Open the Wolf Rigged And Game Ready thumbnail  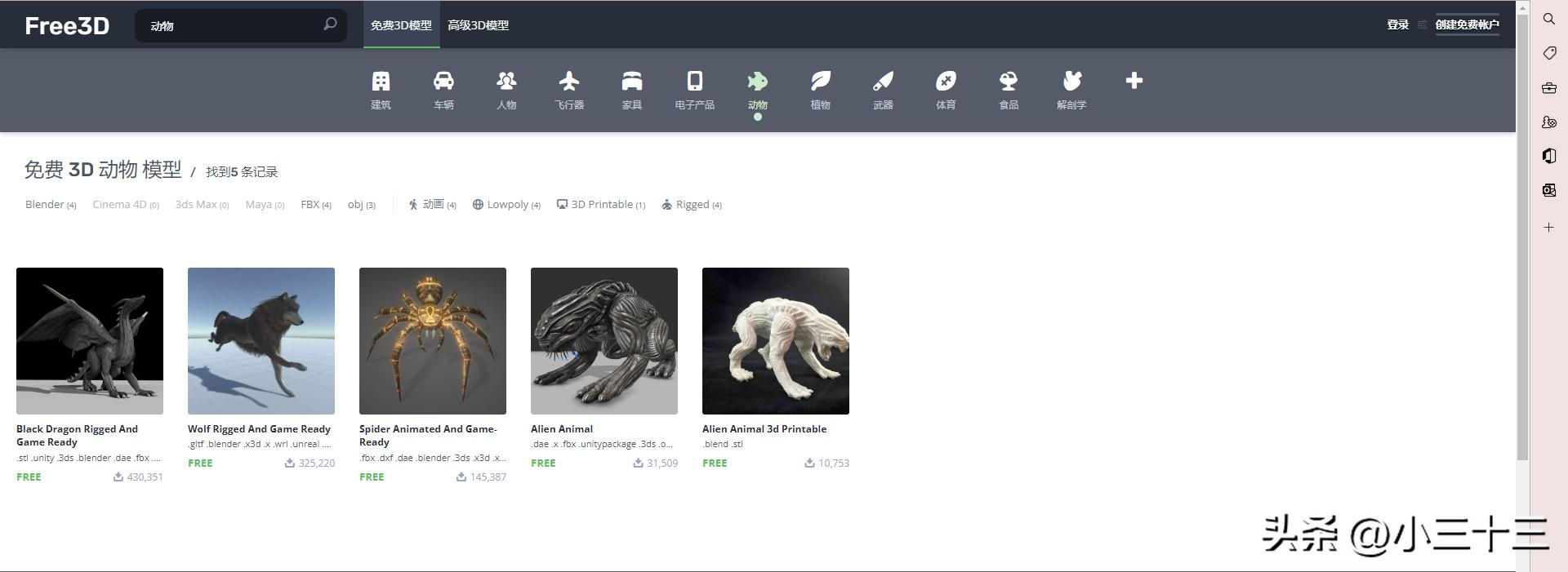coord(261,341)
